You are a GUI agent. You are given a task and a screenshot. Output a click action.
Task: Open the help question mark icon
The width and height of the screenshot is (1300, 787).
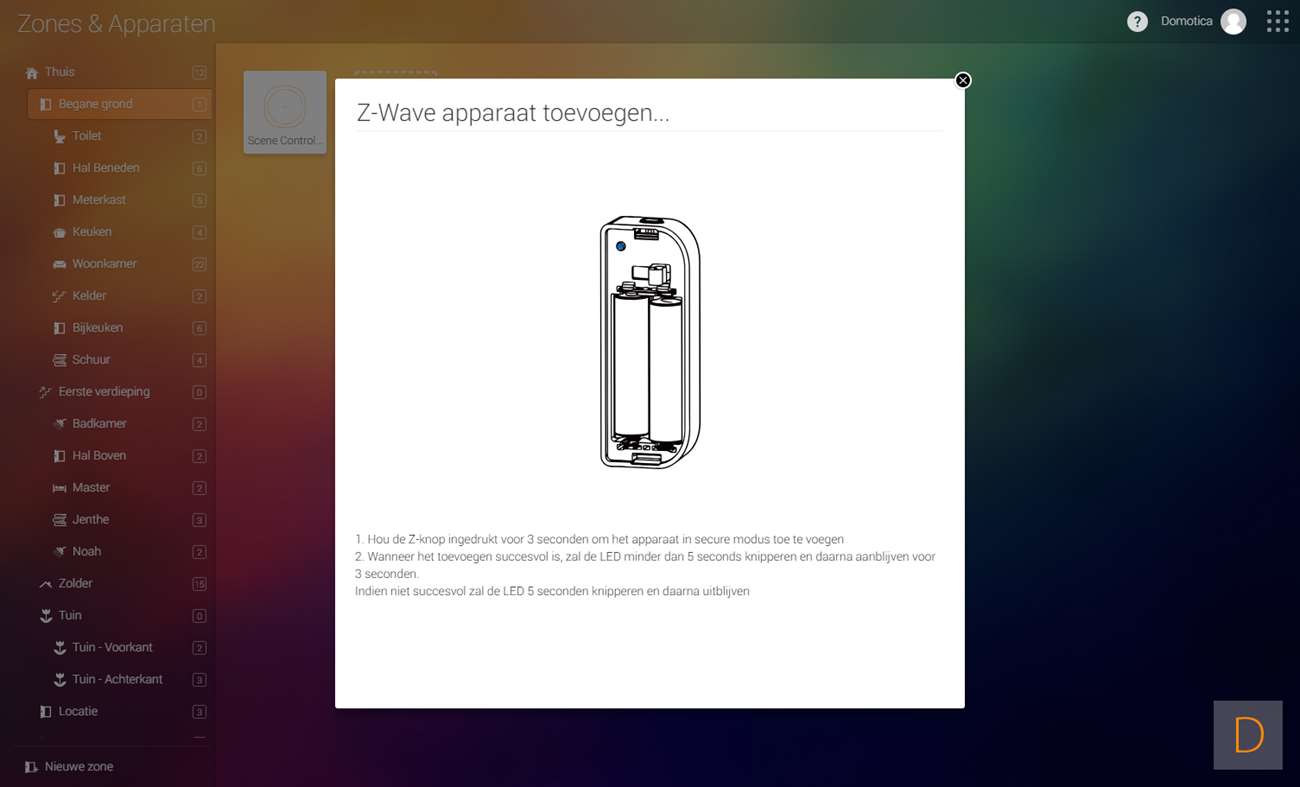[1137, 22]
